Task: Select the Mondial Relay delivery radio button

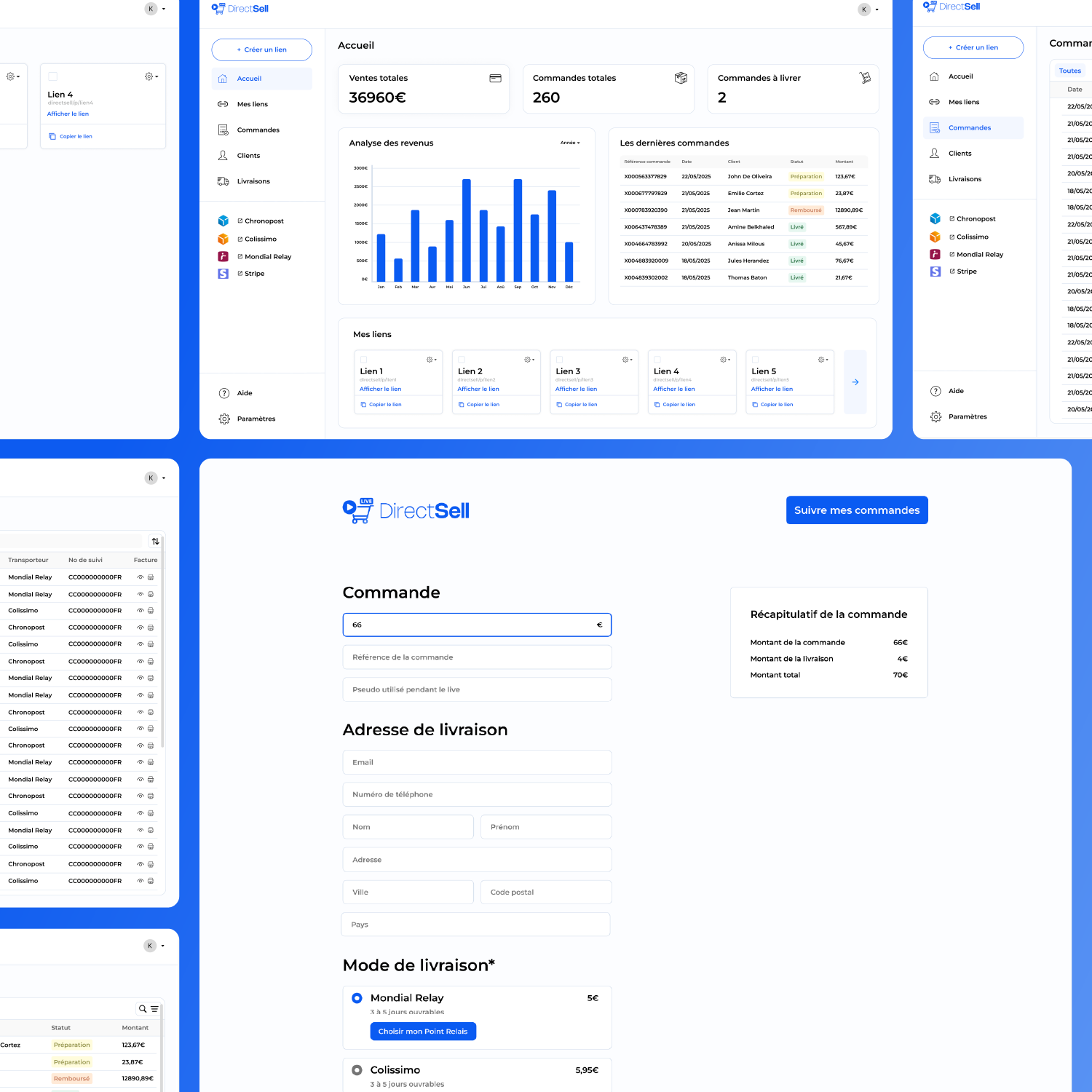Action: (x=357, y=998)
